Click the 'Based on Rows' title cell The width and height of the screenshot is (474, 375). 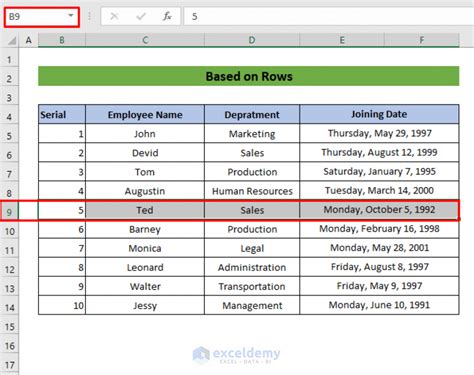tap(249, 76)
